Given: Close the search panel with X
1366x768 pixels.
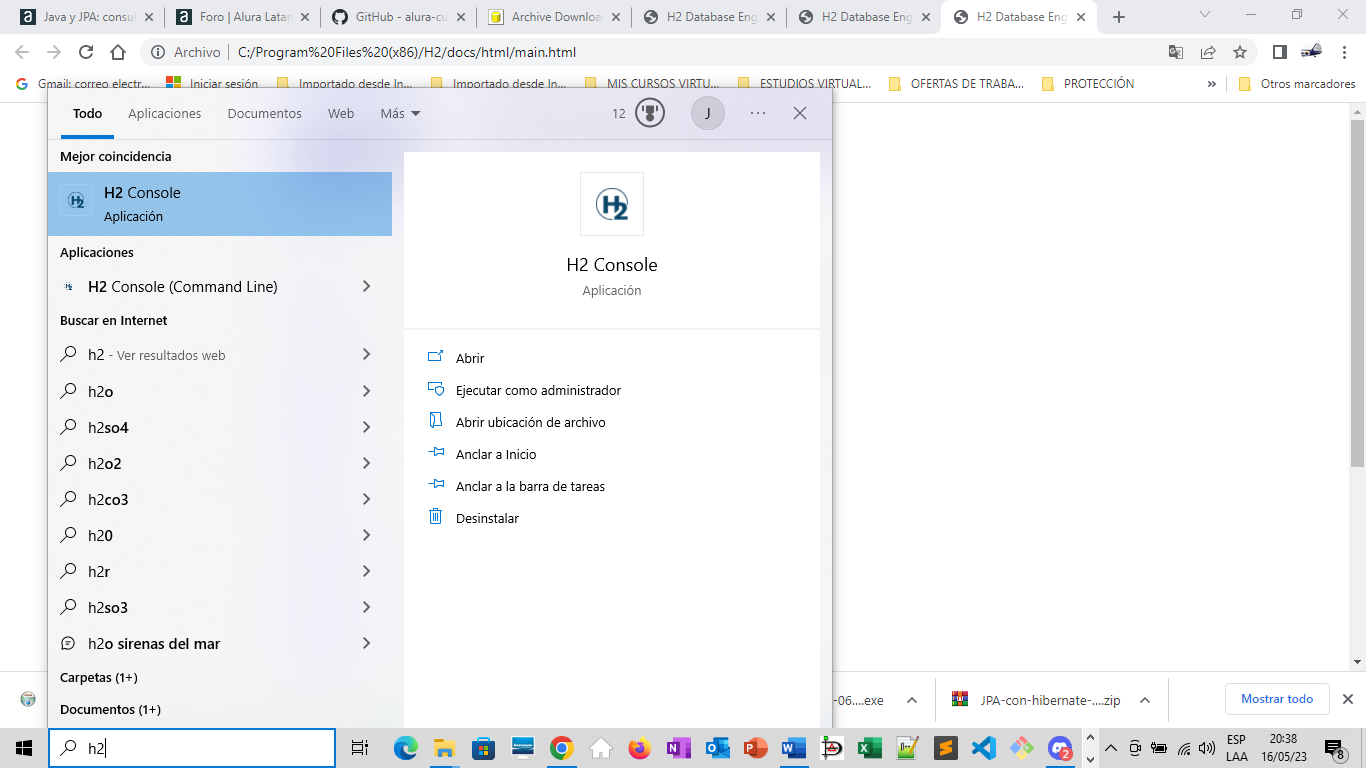Looking at the screenshot, I should pyautogui.click(x=800, y=113).
